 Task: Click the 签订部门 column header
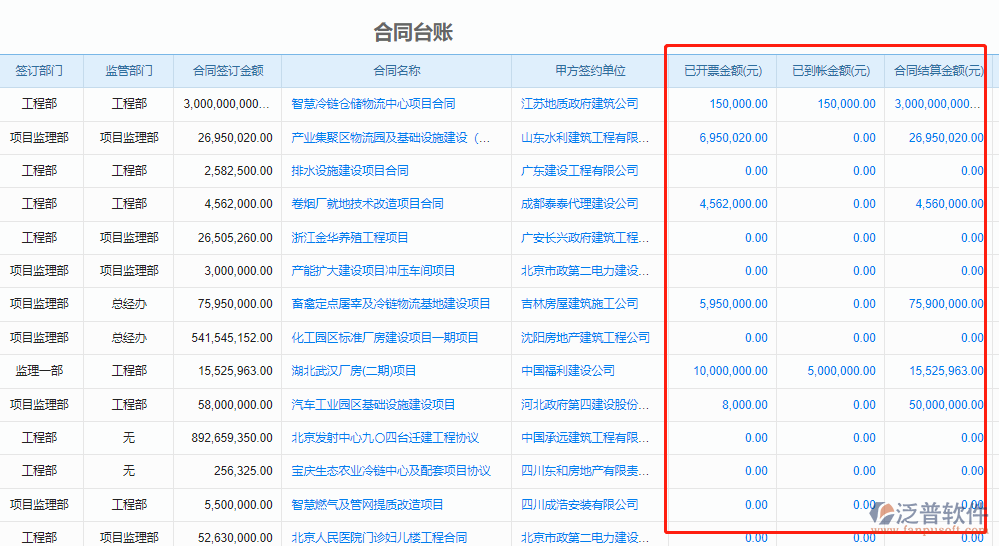click(39, 71)
